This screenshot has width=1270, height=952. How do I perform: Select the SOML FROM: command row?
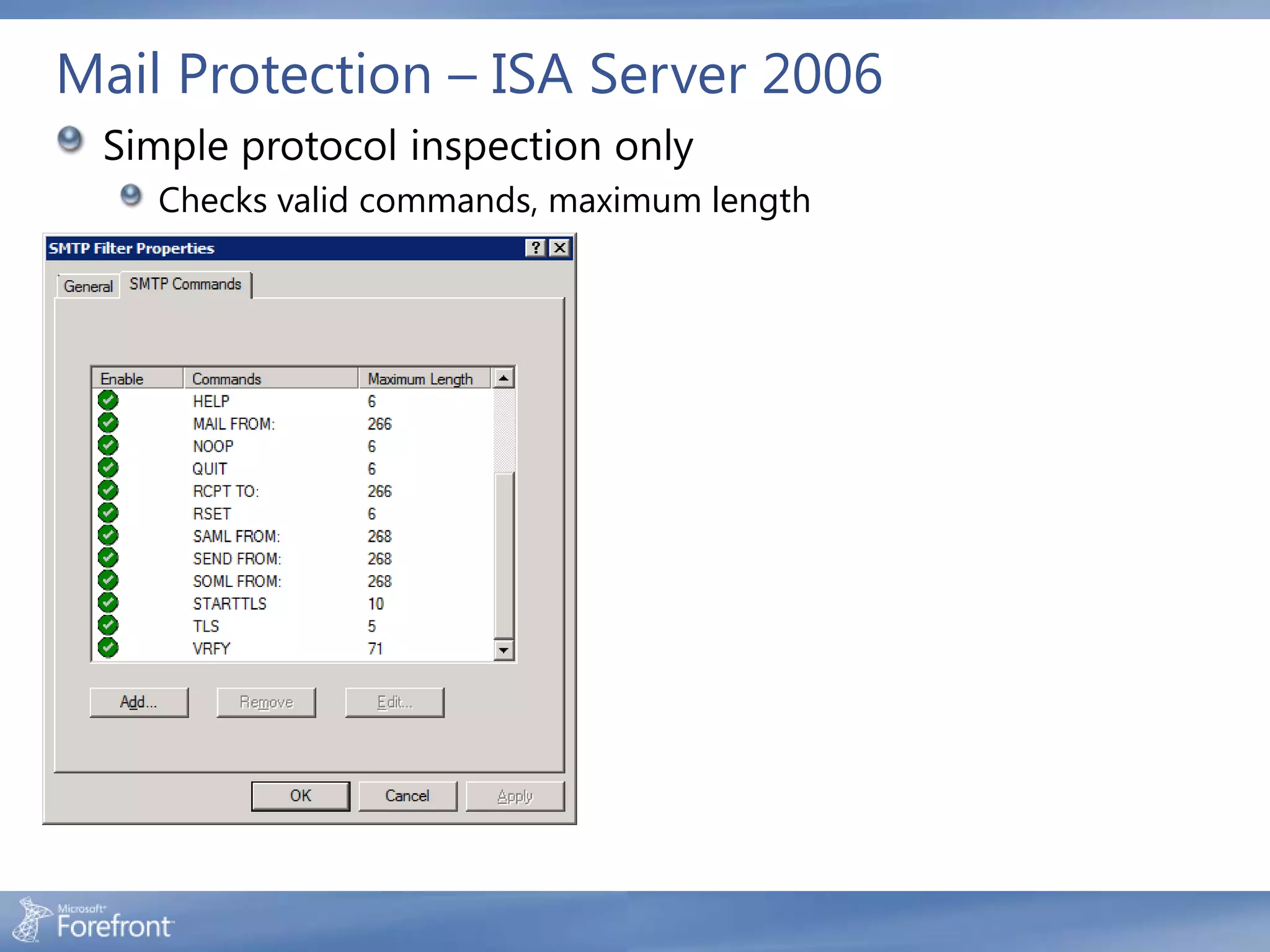coord(293,581)
